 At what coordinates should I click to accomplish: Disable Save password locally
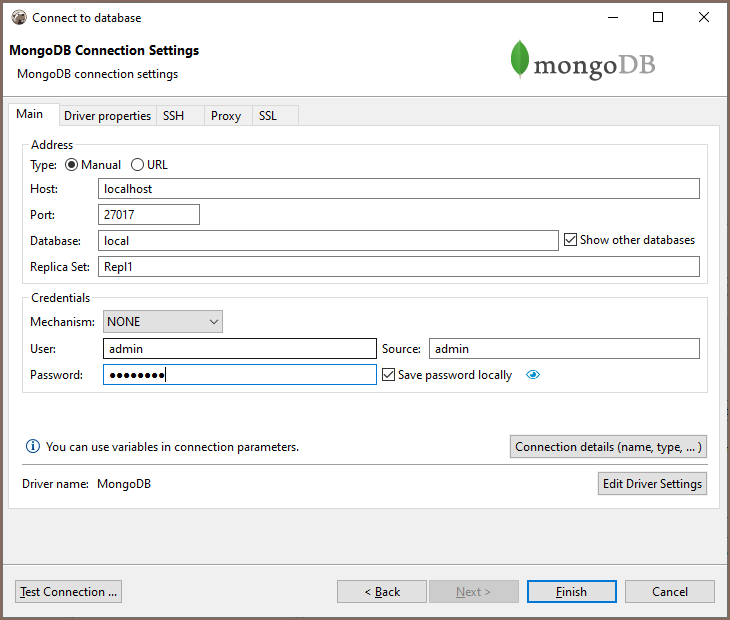(x=389, y=375)
